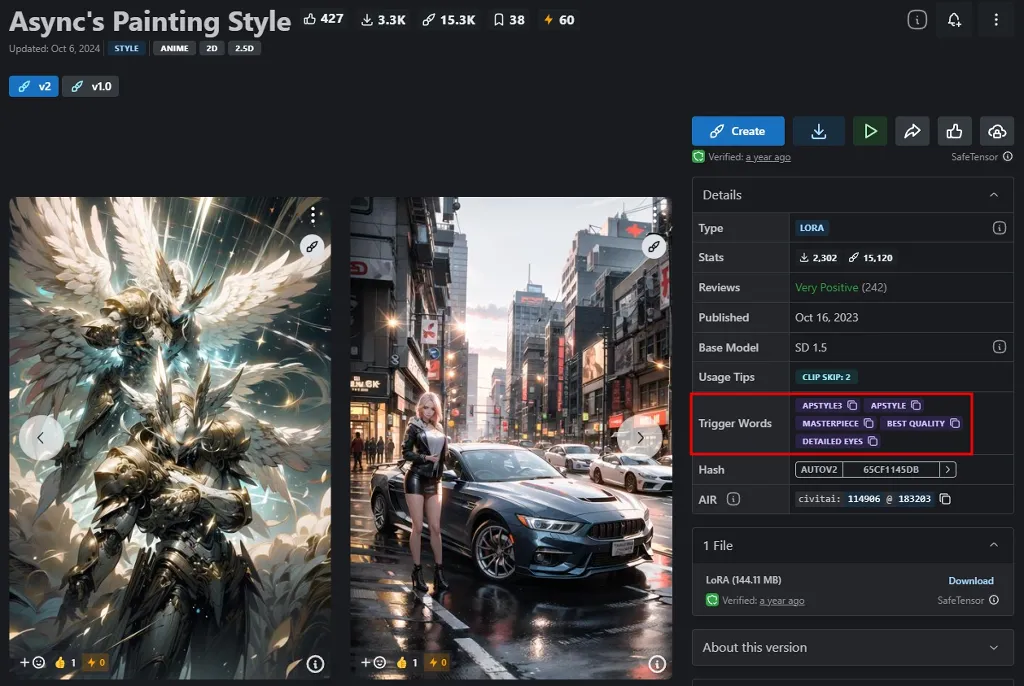Show info for the car image

point(657,664)
